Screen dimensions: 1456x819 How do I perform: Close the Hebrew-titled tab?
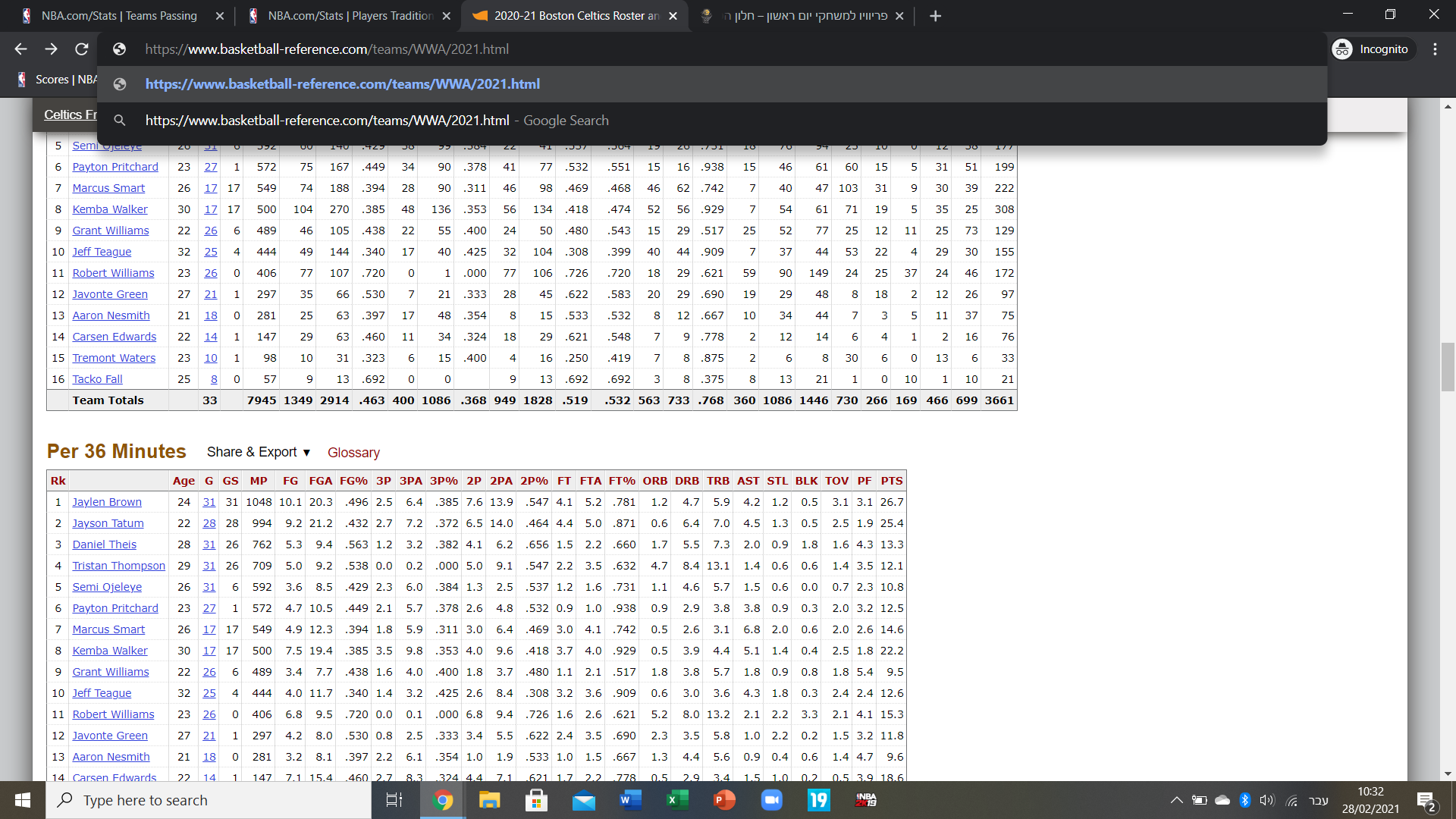coord(899,16)
